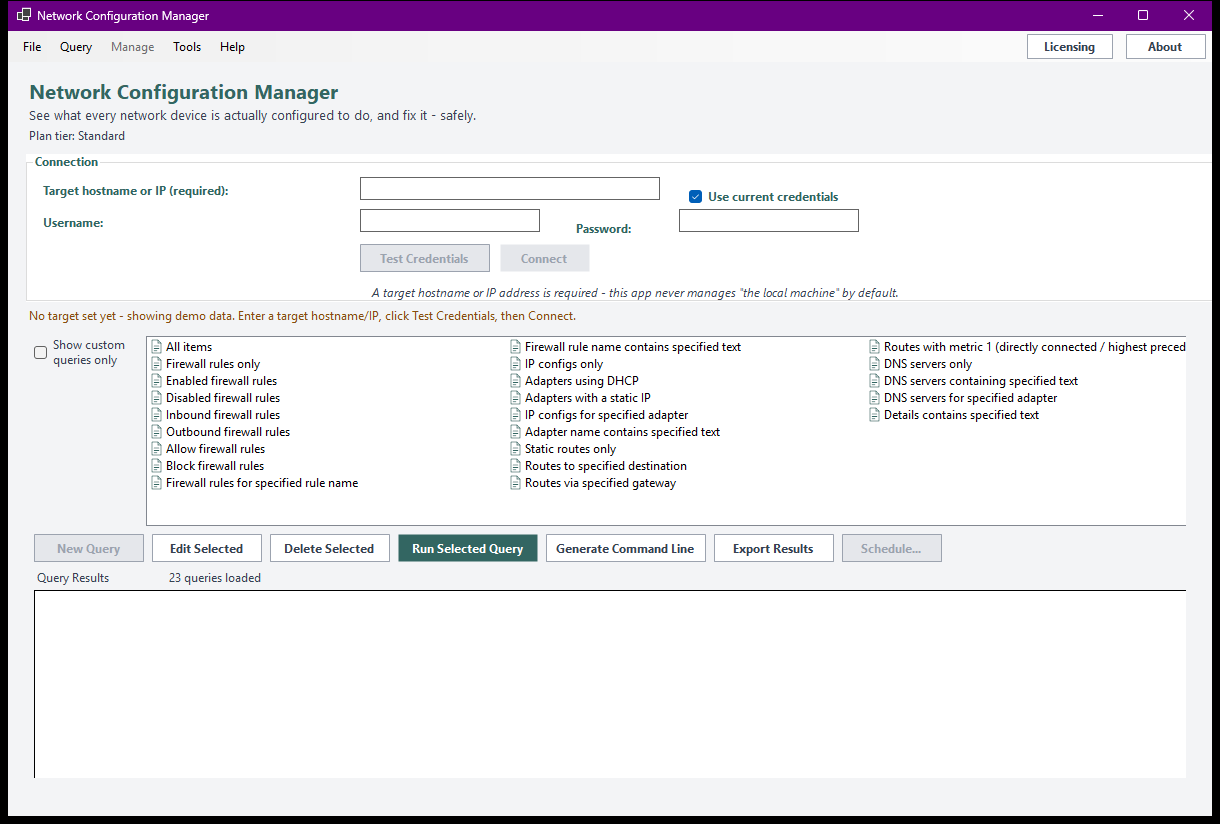Select the DNS servers only query text

(928, 364)
